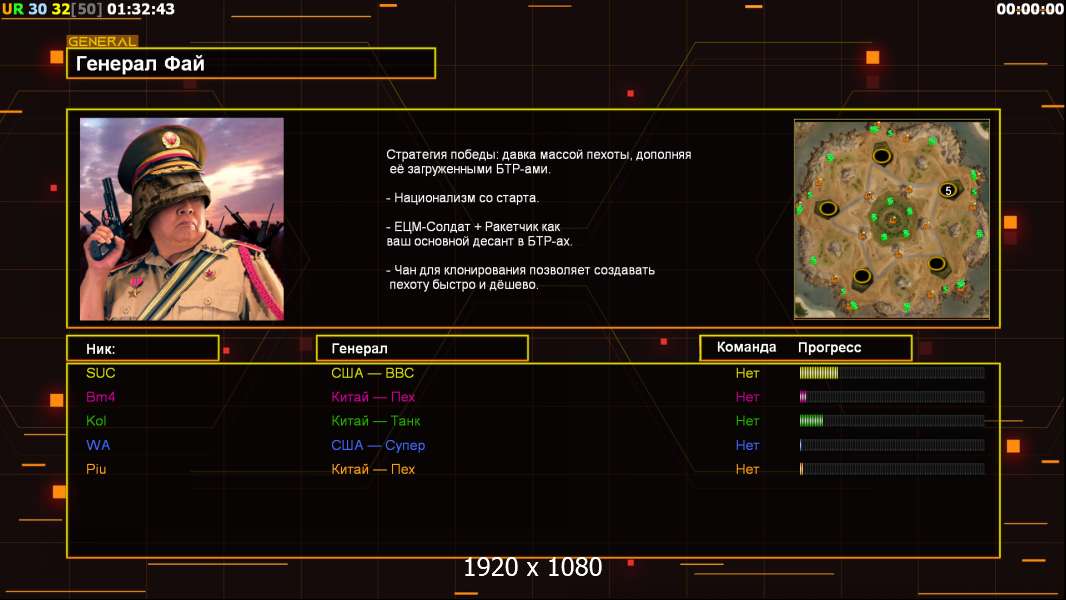Click the GENERAL label above title
1066x600 pixels.
click(x=102, y=41)
